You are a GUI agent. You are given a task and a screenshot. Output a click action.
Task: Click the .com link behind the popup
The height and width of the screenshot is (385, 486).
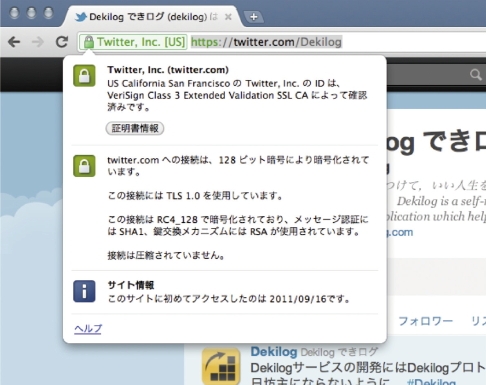coord(400,232)
